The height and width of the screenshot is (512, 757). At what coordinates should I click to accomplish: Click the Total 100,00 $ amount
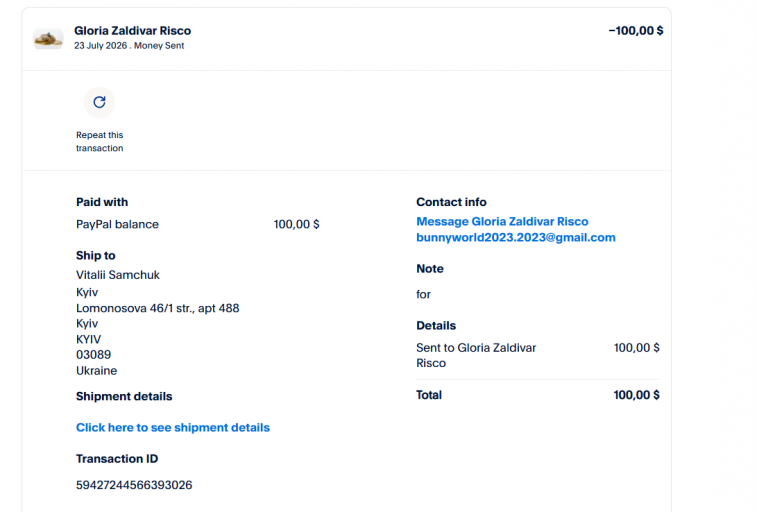pyautogui.click(x=636, y=395)
